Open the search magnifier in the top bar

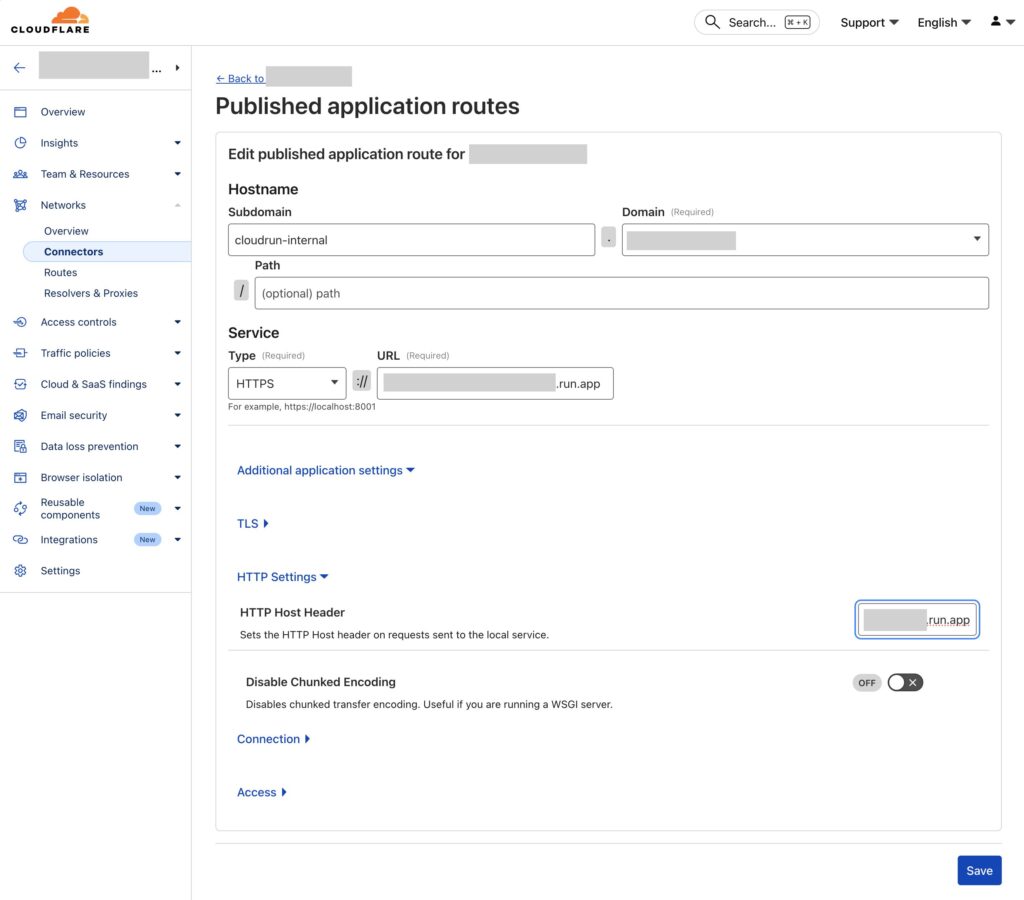click(x=712, y=21)
